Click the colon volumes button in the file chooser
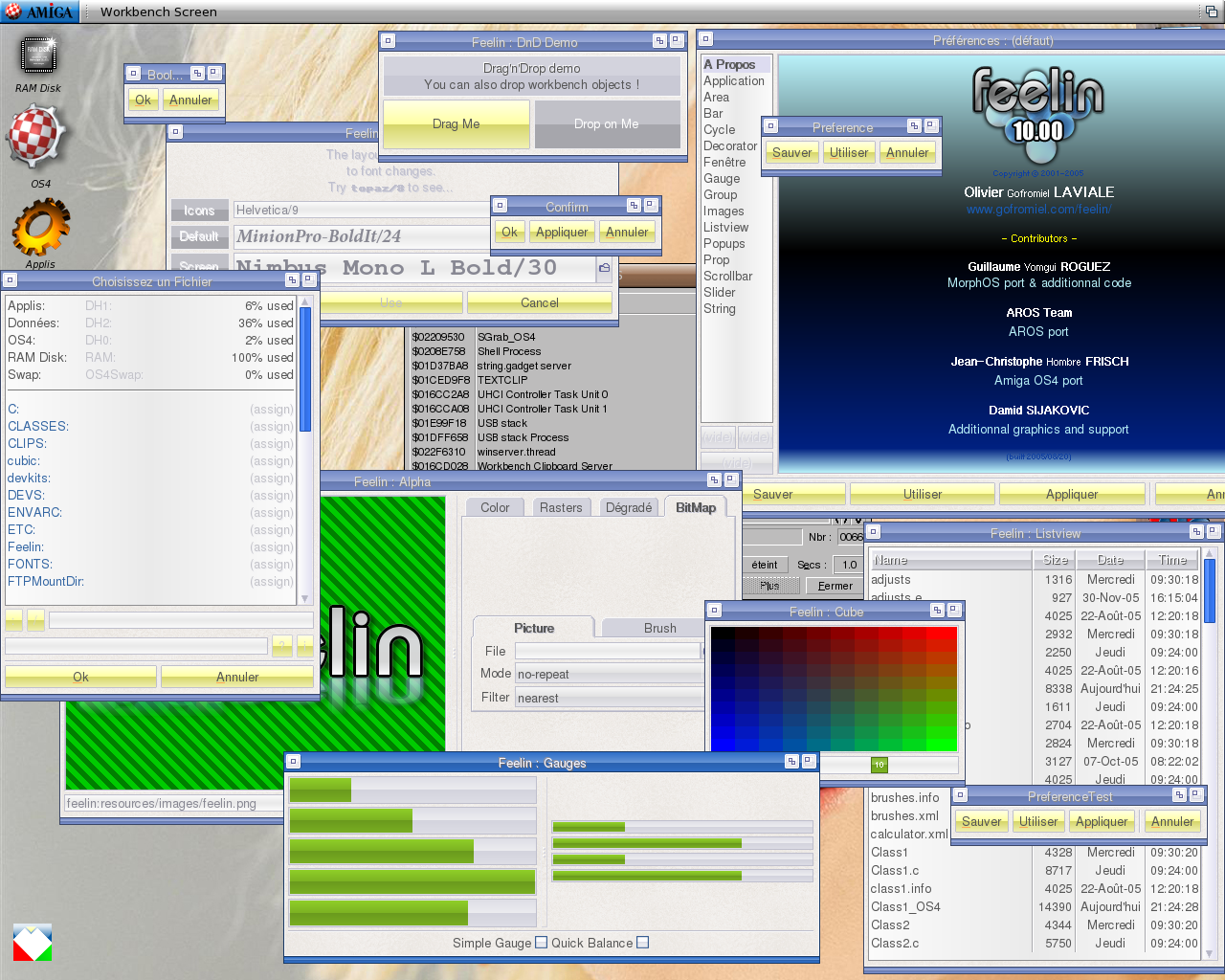Image resolution: width=1225 pixels, height=980 pixels. [x=13, y=620]
